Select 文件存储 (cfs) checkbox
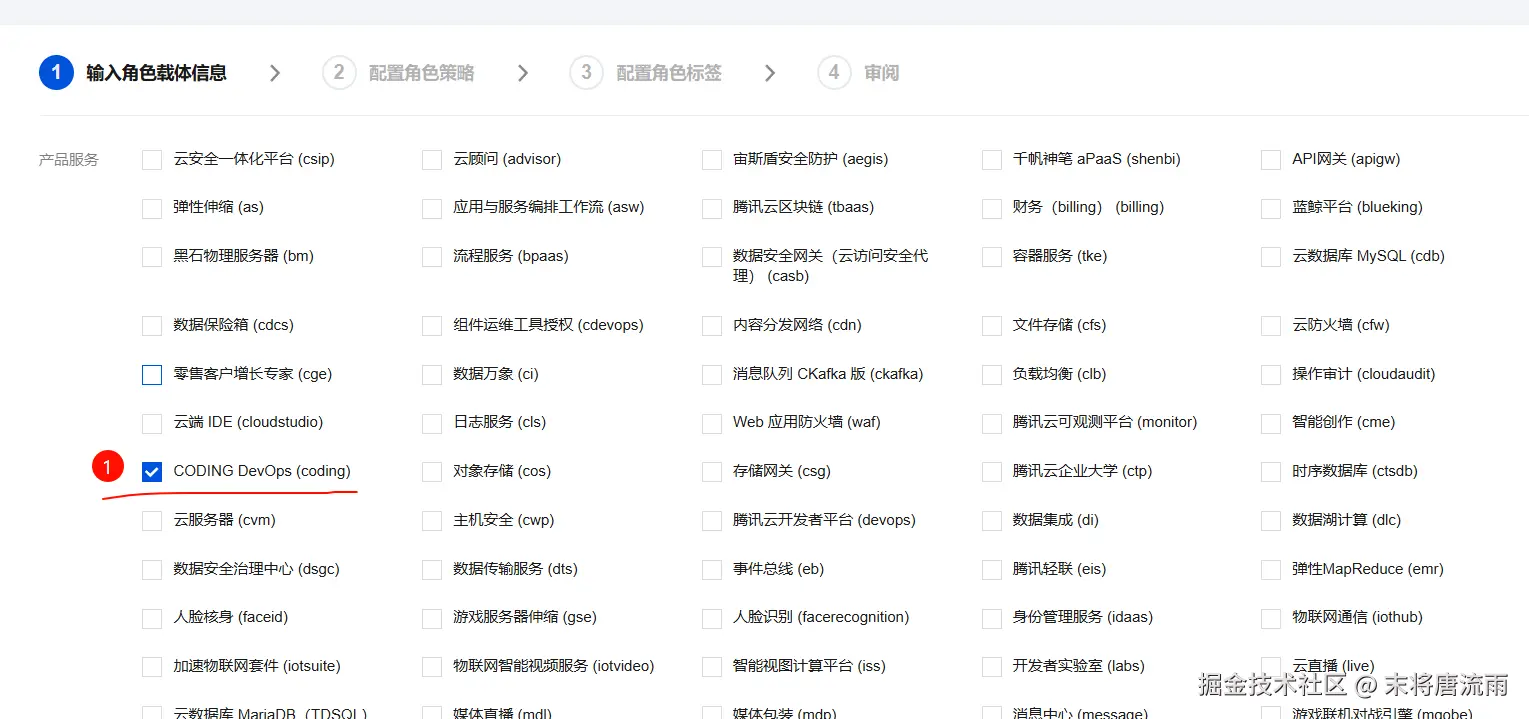 click(992, 326)
